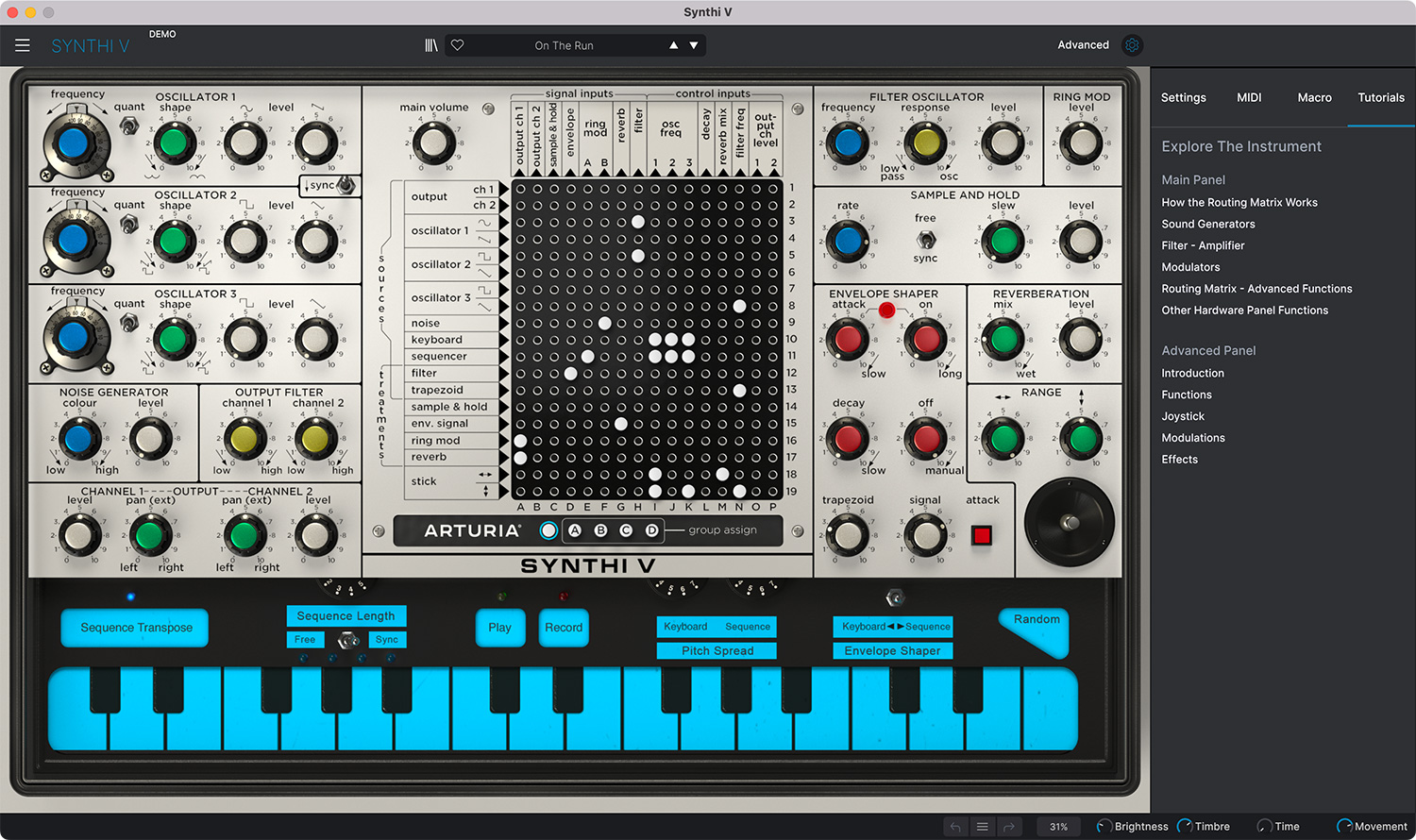The height and width of the screenshot is (840, 1416).
Task: Open the Modulations tutorial
Action: [x=1193, y=438]
